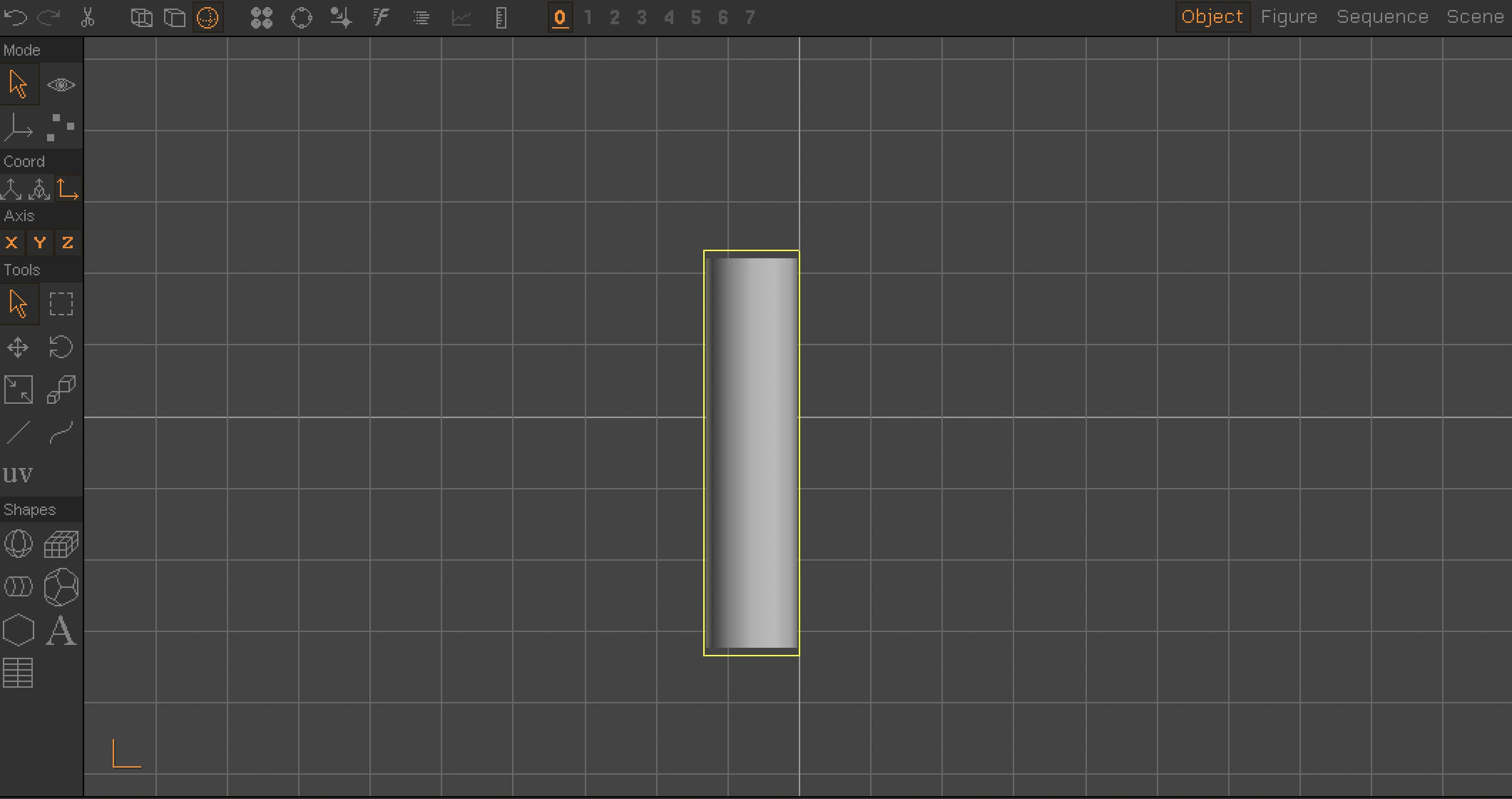1512x799 pixels.
Task: Toggle the Y axis constraint
Action: click(39, 243)
